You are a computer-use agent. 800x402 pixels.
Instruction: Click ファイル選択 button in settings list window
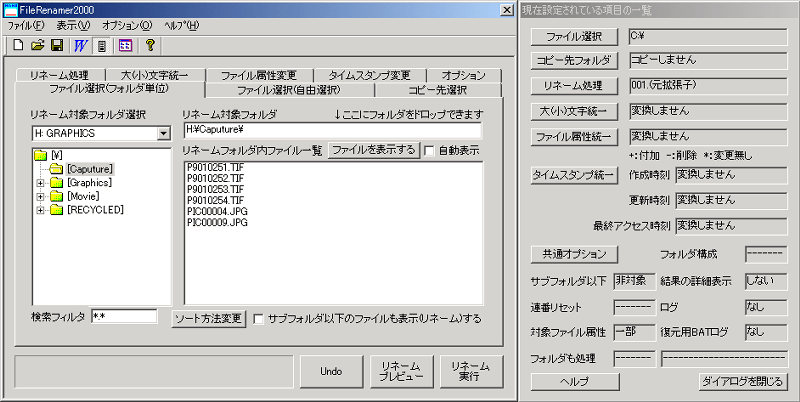pos(574,37)
